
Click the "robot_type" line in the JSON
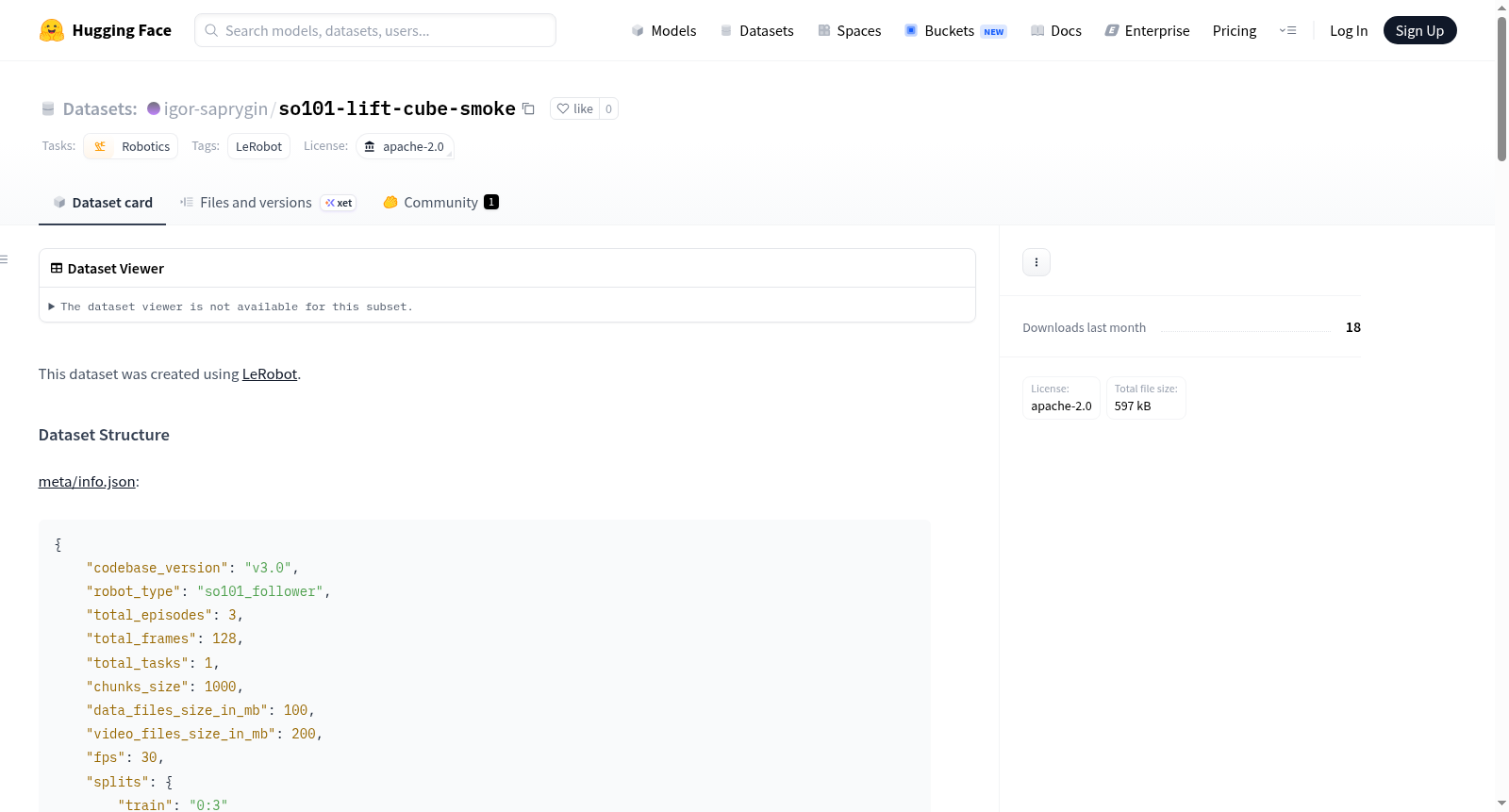click(x=208, y=591)
